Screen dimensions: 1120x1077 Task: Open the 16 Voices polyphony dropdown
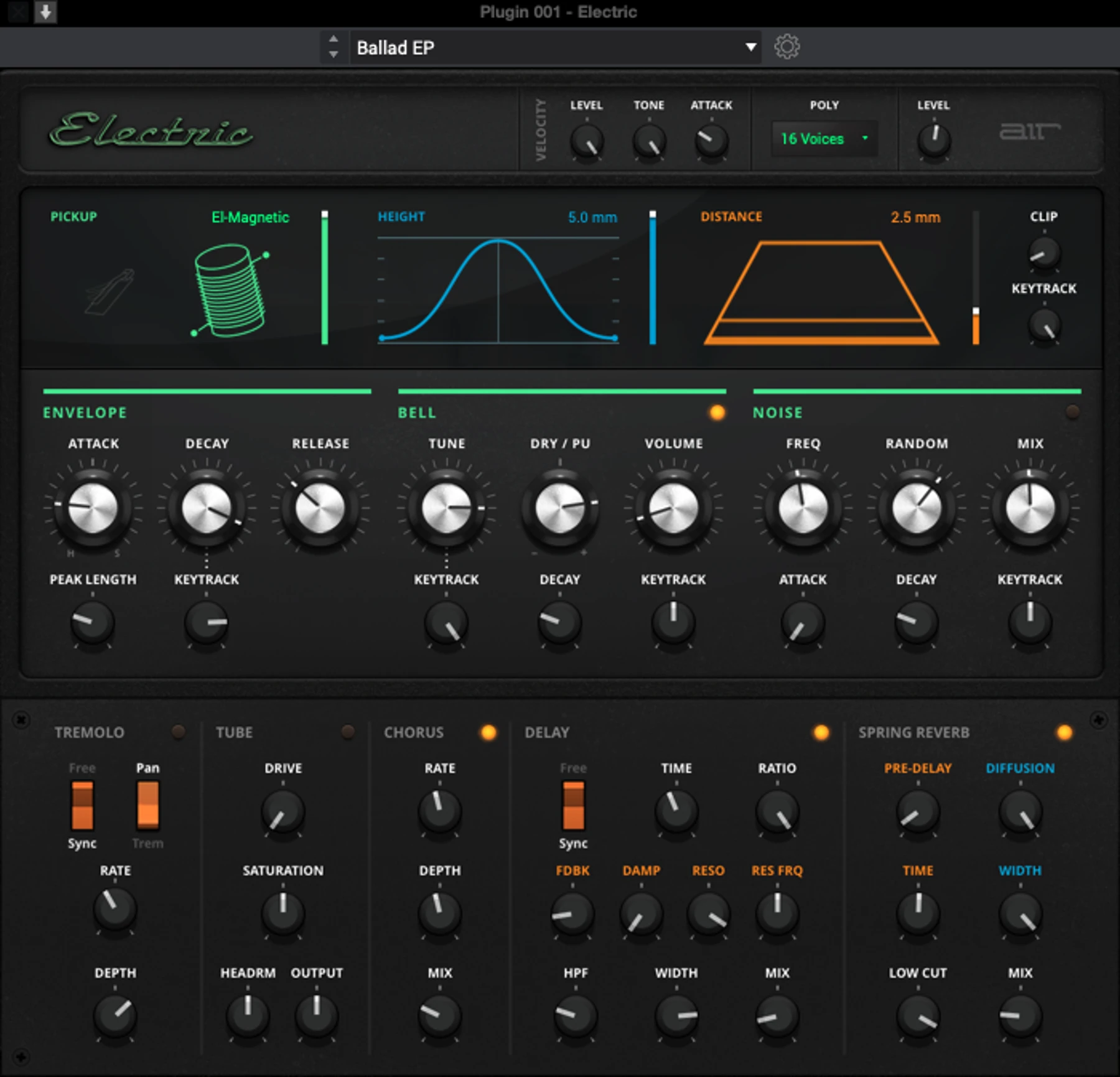824,139
